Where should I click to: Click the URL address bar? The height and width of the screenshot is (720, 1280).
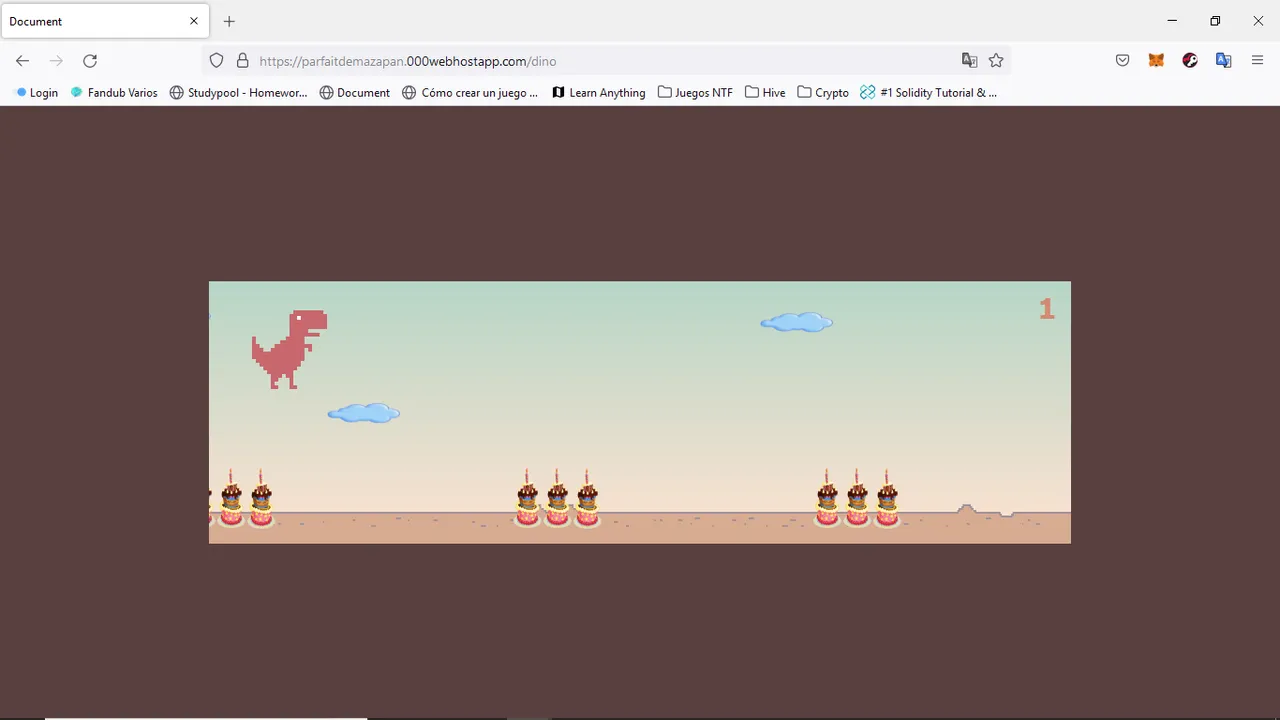tap(605, 61)
